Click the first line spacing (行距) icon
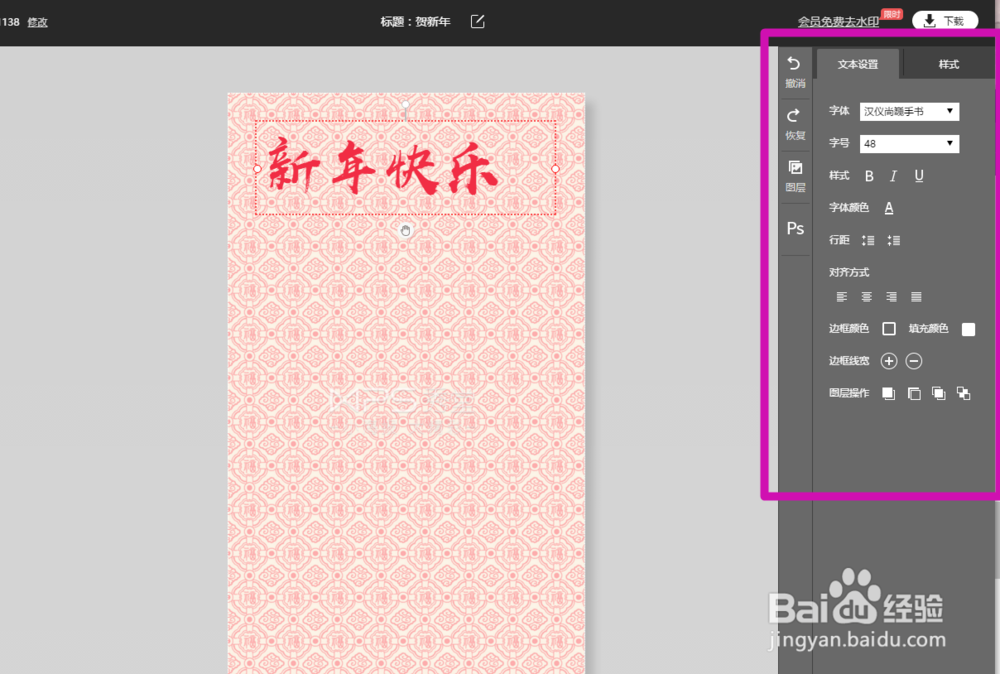This screenshot has width=1000, height=674. tap(868, 240)
